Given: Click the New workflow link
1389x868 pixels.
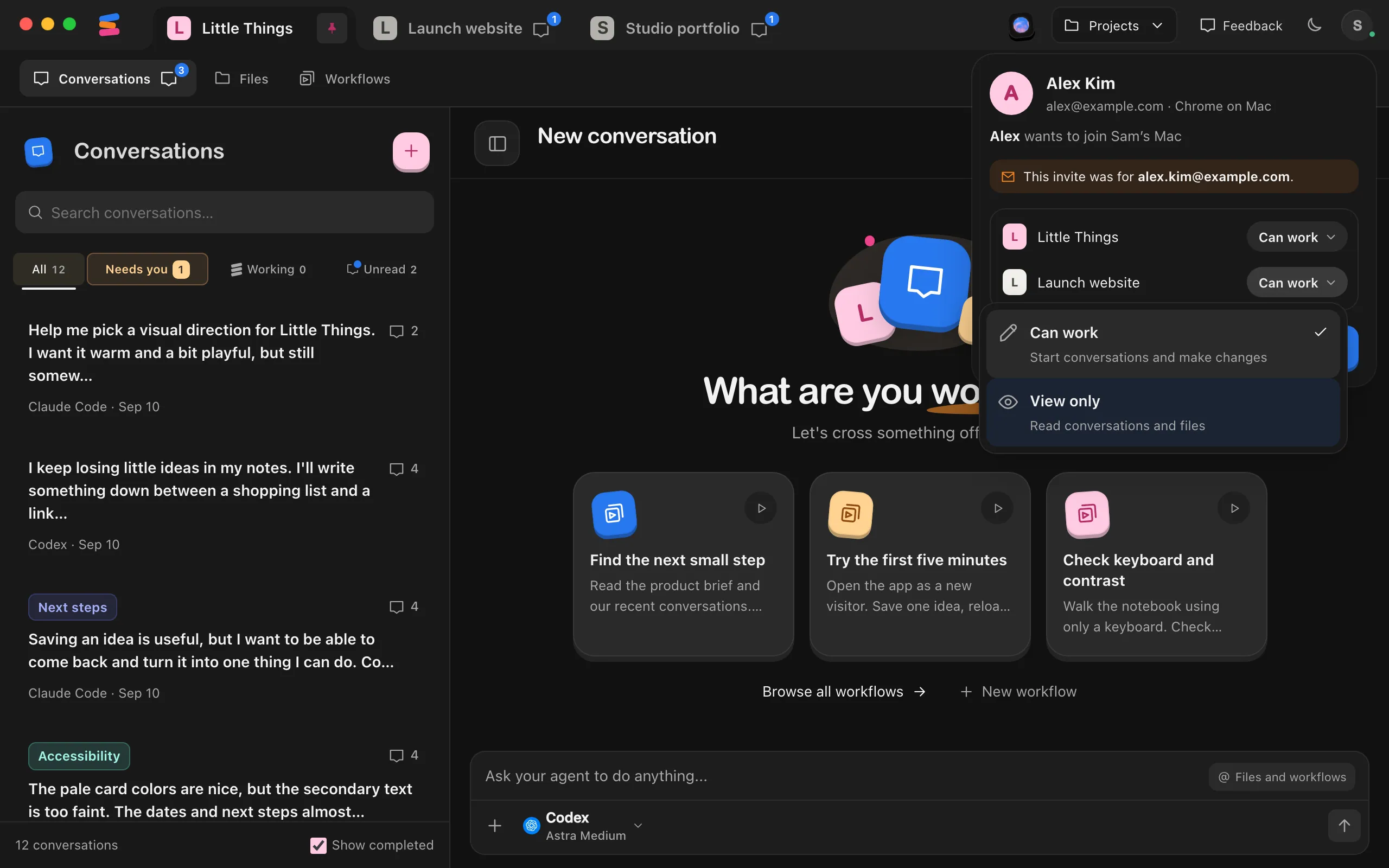Looking at the screenshot, I should [x=1019, y=691].
